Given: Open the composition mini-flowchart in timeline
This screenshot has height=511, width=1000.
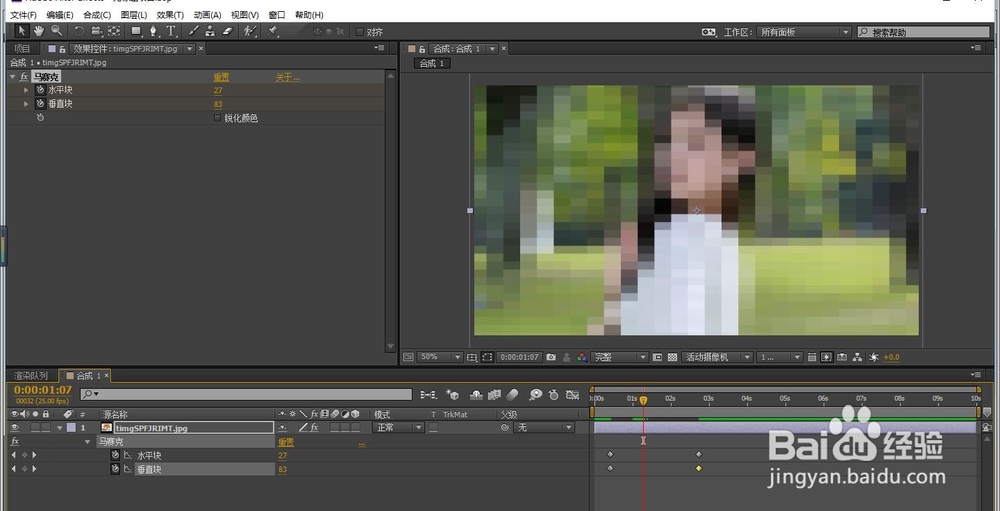Looking at the screenshot, I should (x=428, y=396).
